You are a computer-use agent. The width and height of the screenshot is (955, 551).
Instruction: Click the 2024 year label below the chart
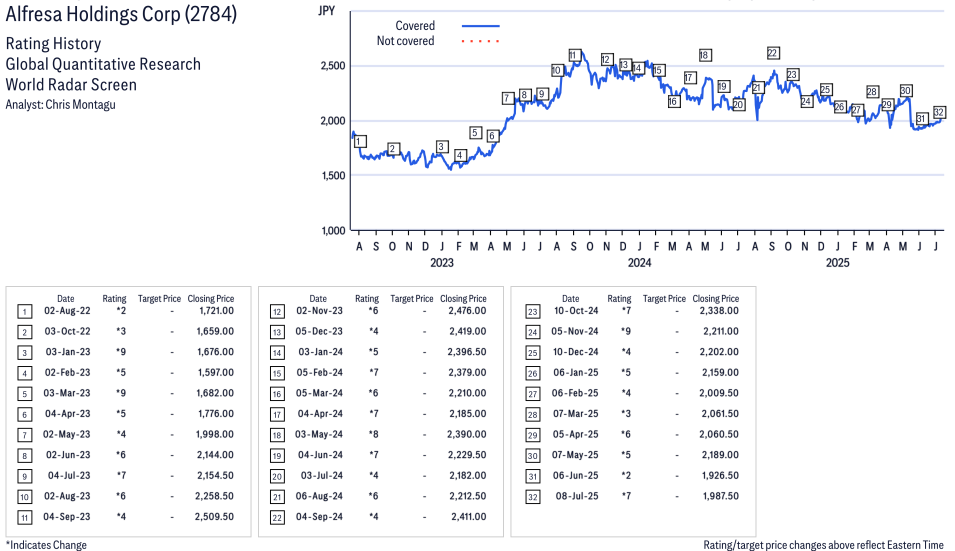click(x=640, y=262)
